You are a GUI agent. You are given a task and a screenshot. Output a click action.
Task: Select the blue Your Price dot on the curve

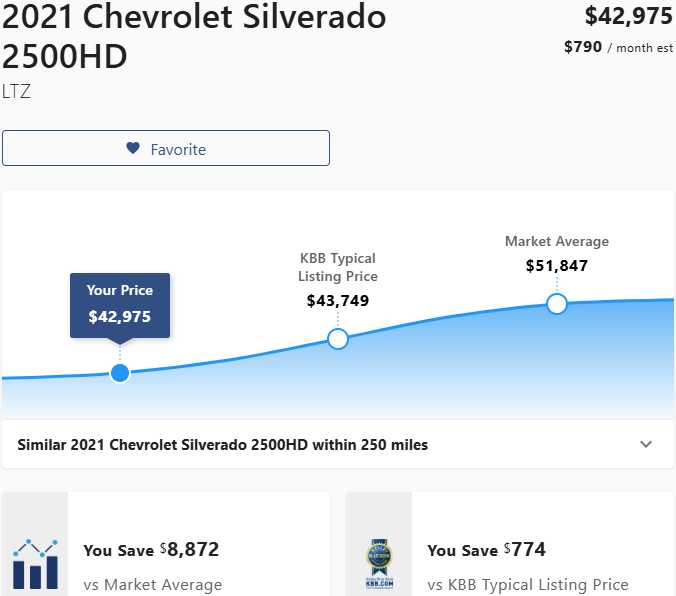pos(120,373)
